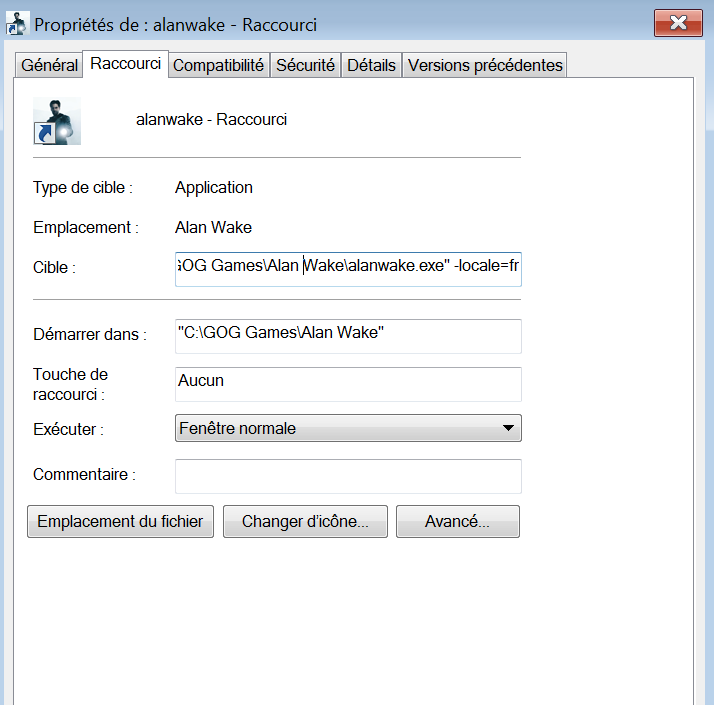714x705 pixels.
Task: Open the Sécurité tab
Action: click(x=305, y=65)
